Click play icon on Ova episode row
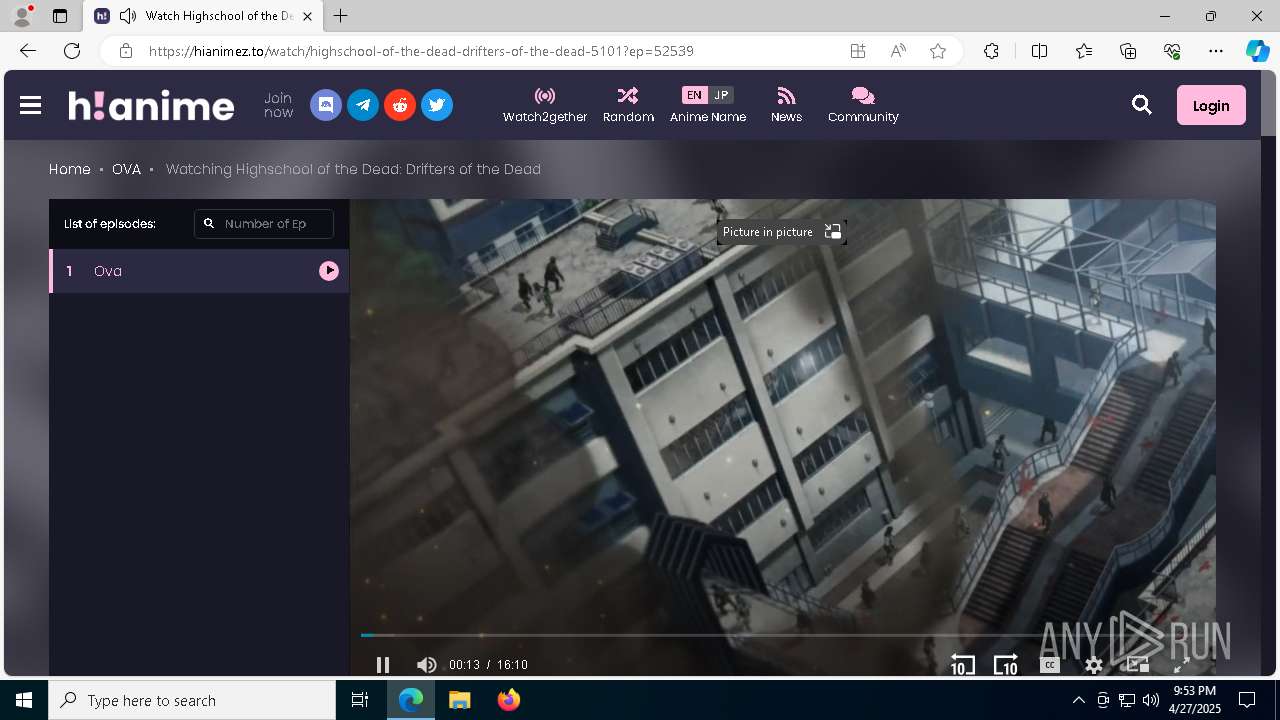This screenshot has width=1280, height=720. point(329,271)
